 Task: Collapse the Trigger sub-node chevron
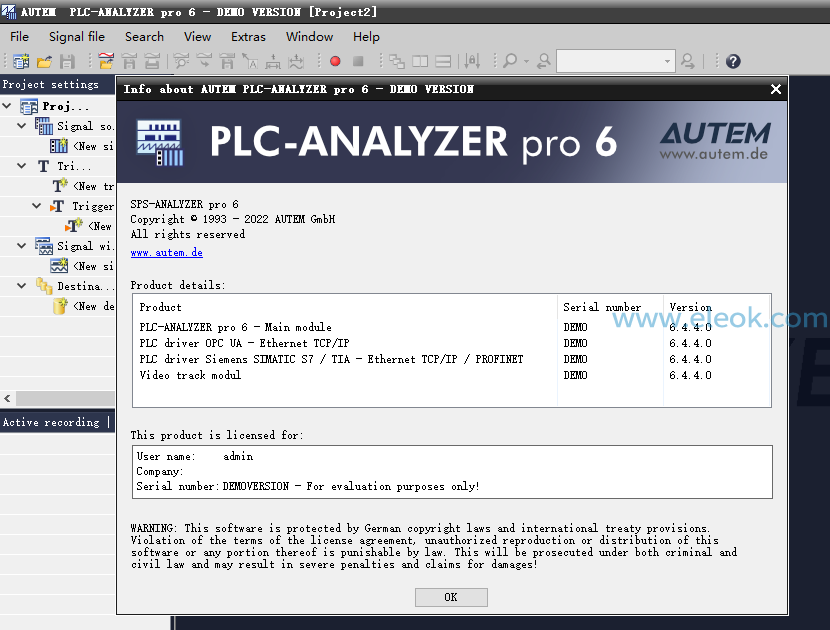[x=37, y=206]
